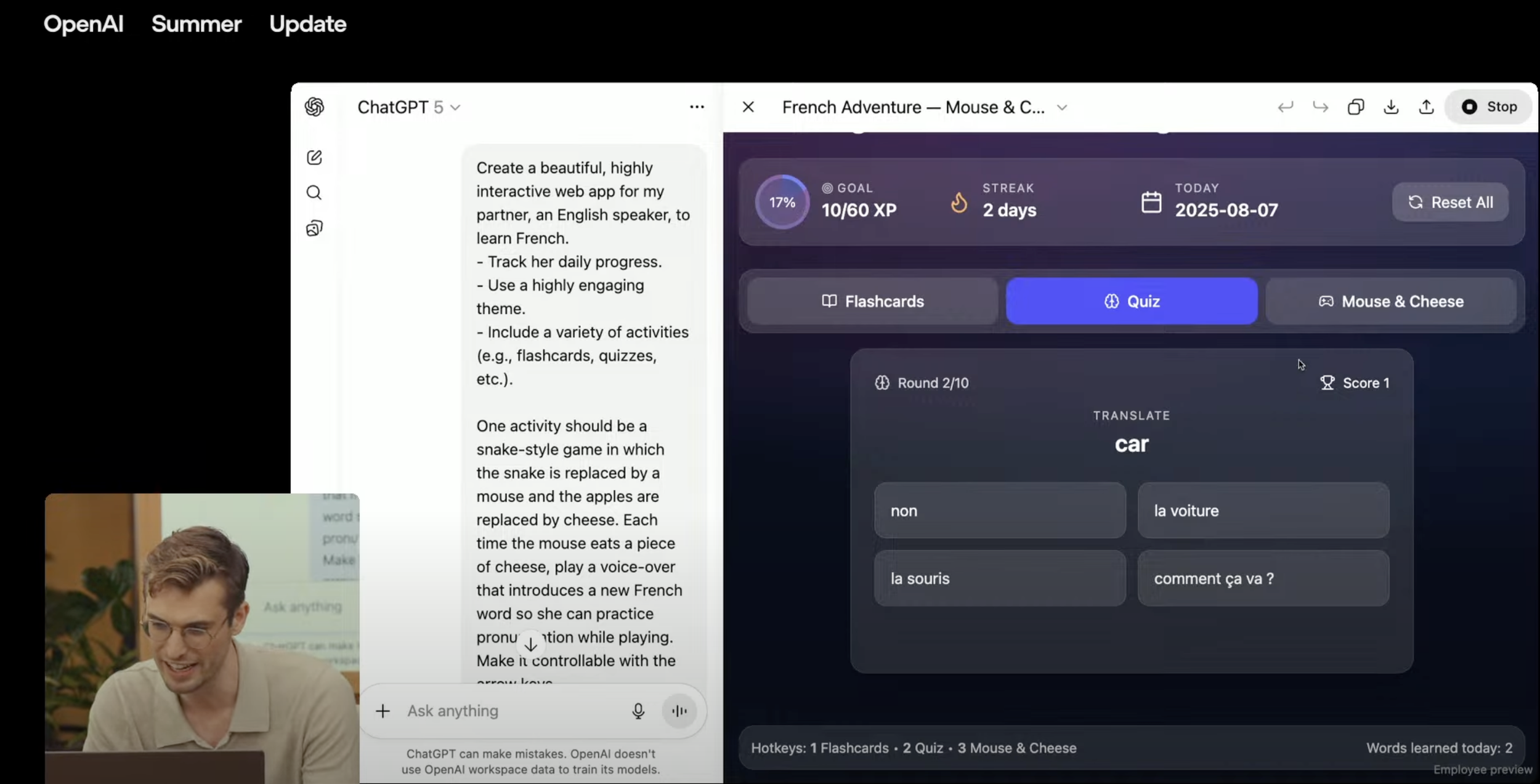Click the 17% goal progress ring
The width and height of the screenshot is (1540, 784).
(x=782, y=203)
